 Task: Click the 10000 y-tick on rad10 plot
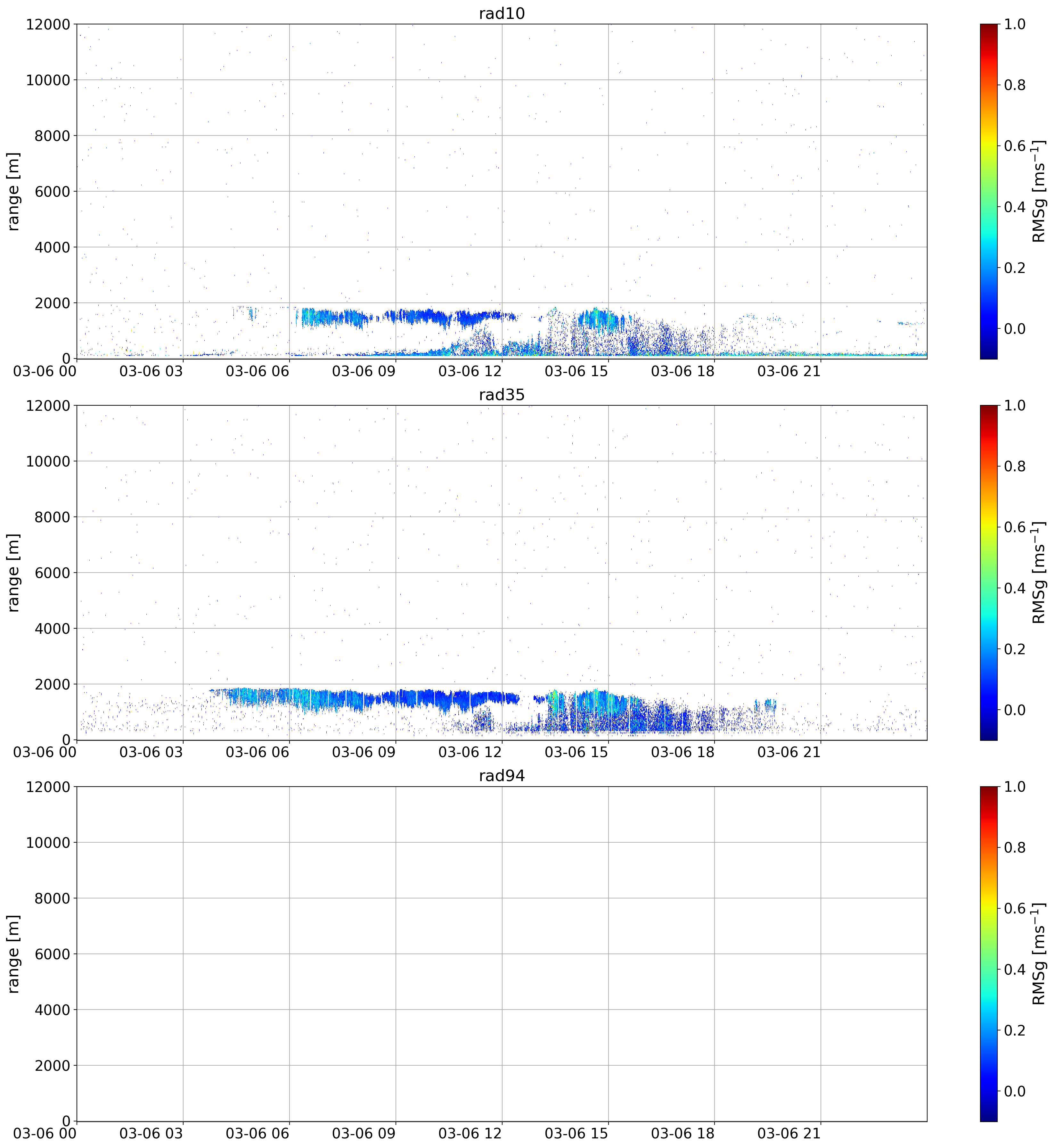click(48, 80)
